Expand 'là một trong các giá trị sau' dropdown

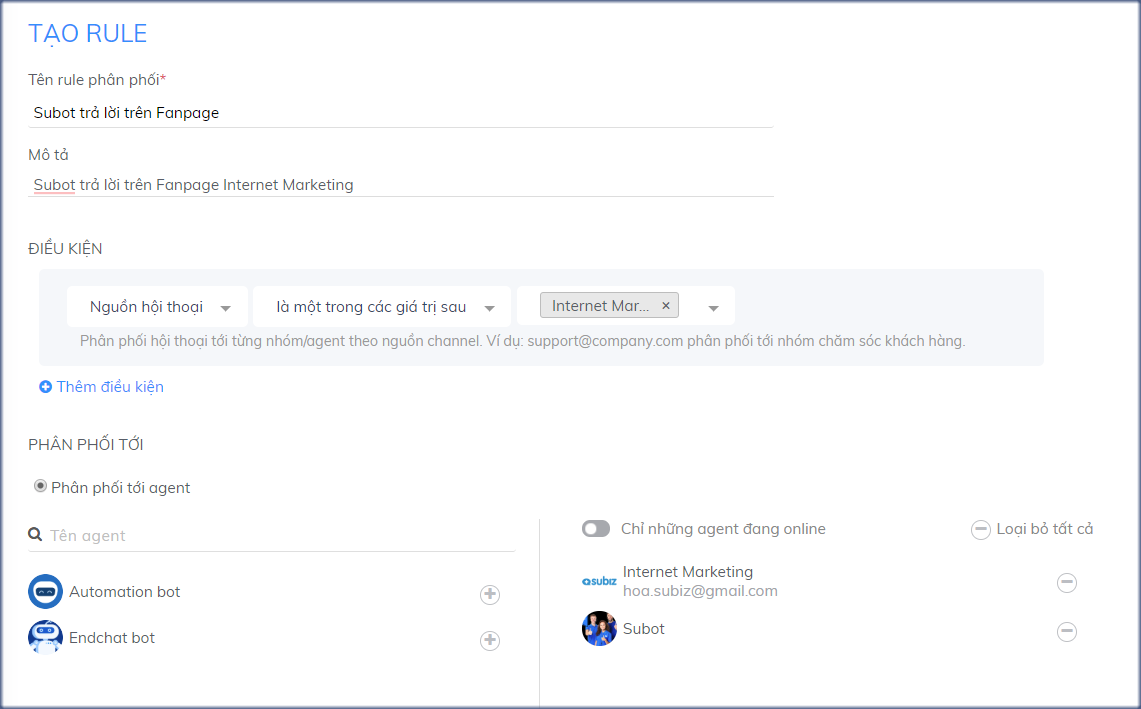point(381,307)
